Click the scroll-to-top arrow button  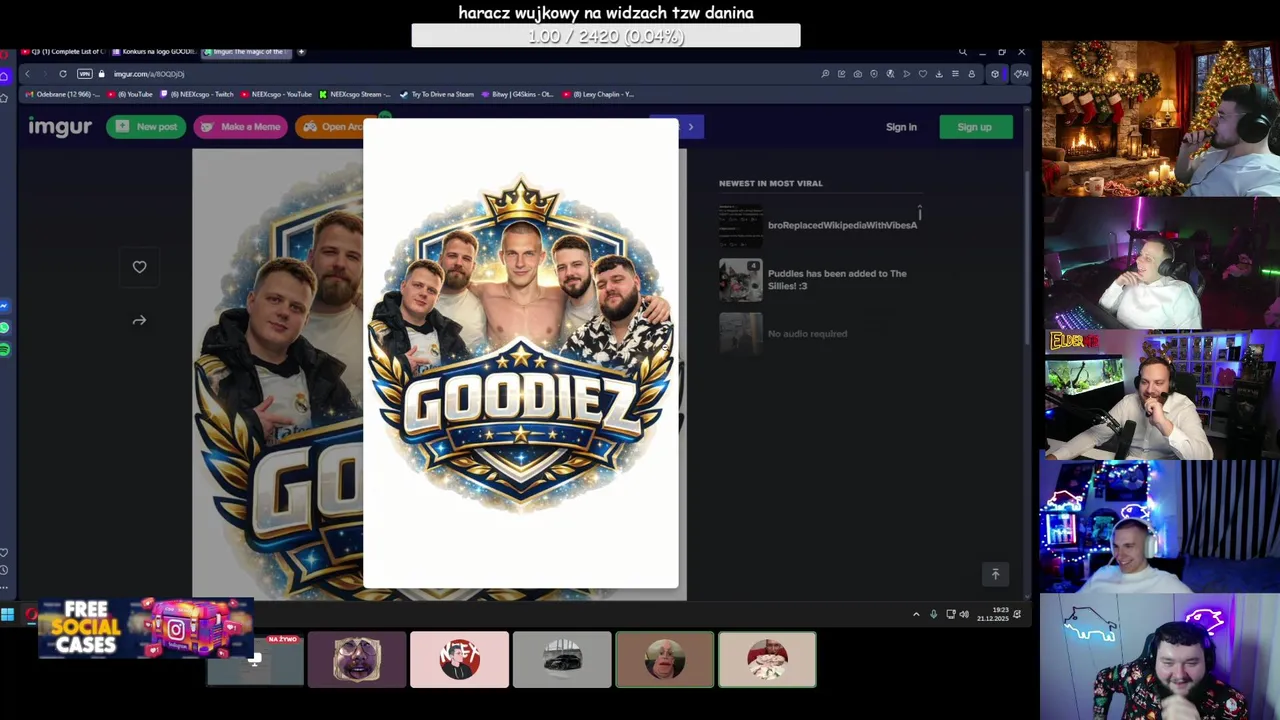coord(995,574)
